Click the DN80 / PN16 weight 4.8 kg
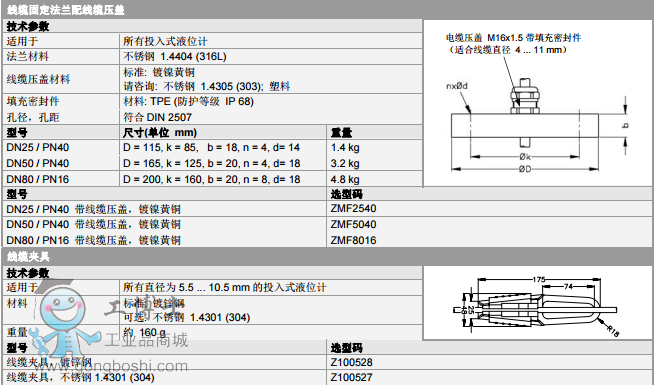Image resolution: width=654 pixels, height=385 pixels. click(x=345, y=179)
